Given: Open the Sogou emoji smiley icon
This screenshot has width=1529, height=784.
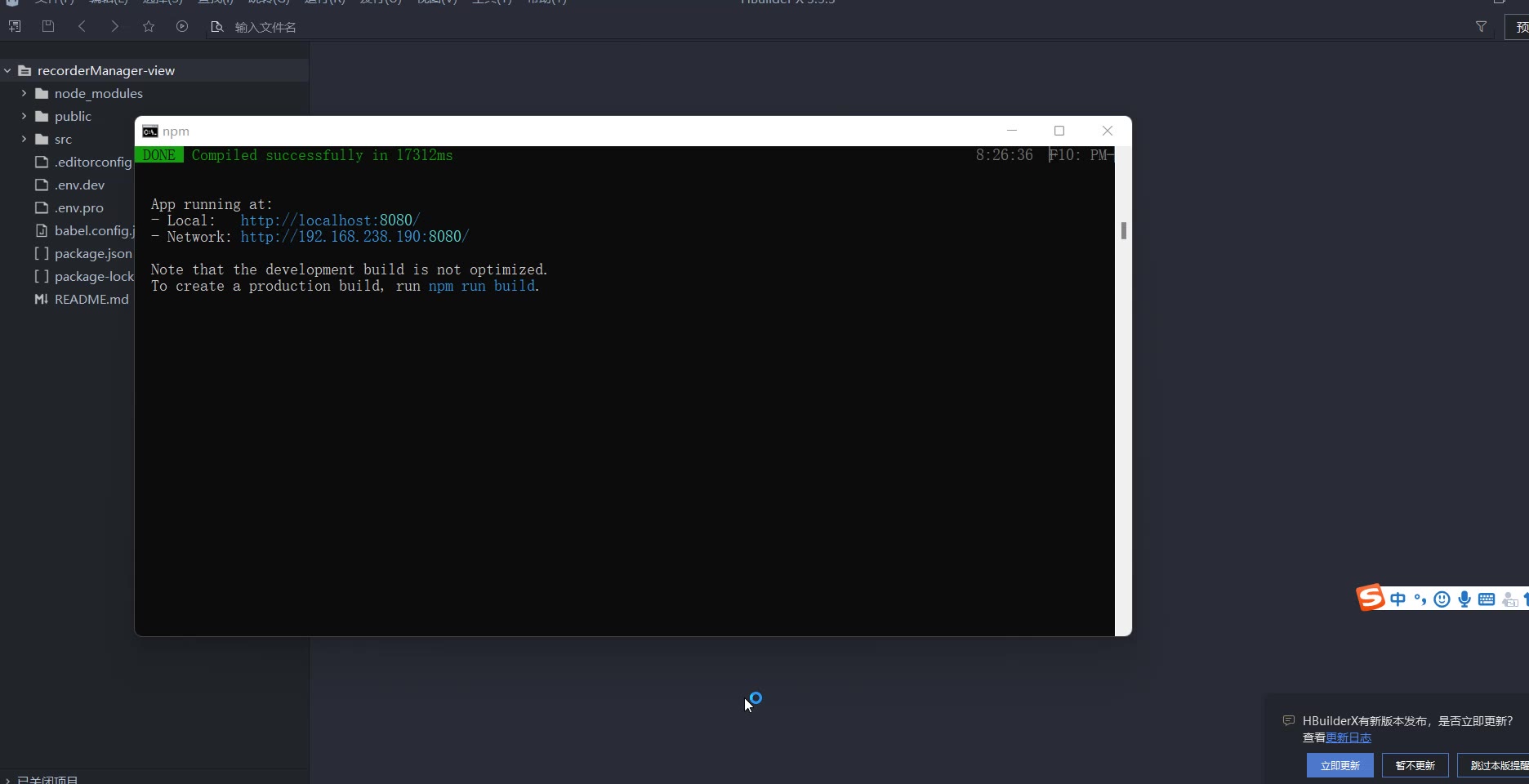Looking at the screenshot, I should pyautogui.click(x=1442, y=599).
